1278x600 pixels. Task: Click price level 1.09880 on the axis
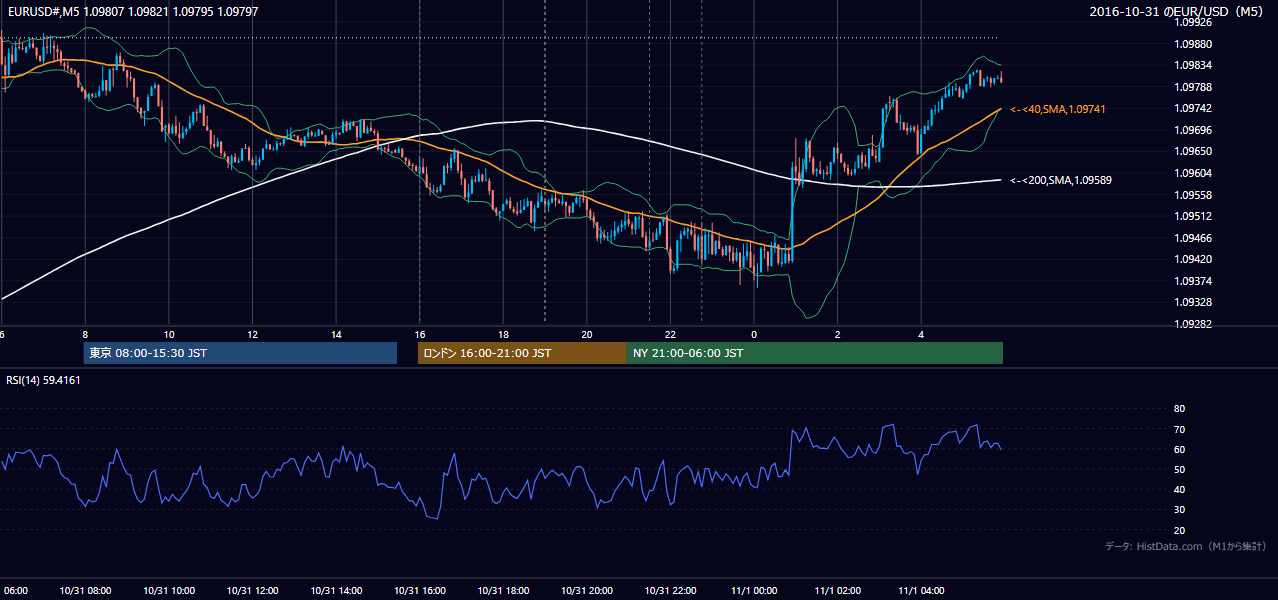pos(1193,44)
